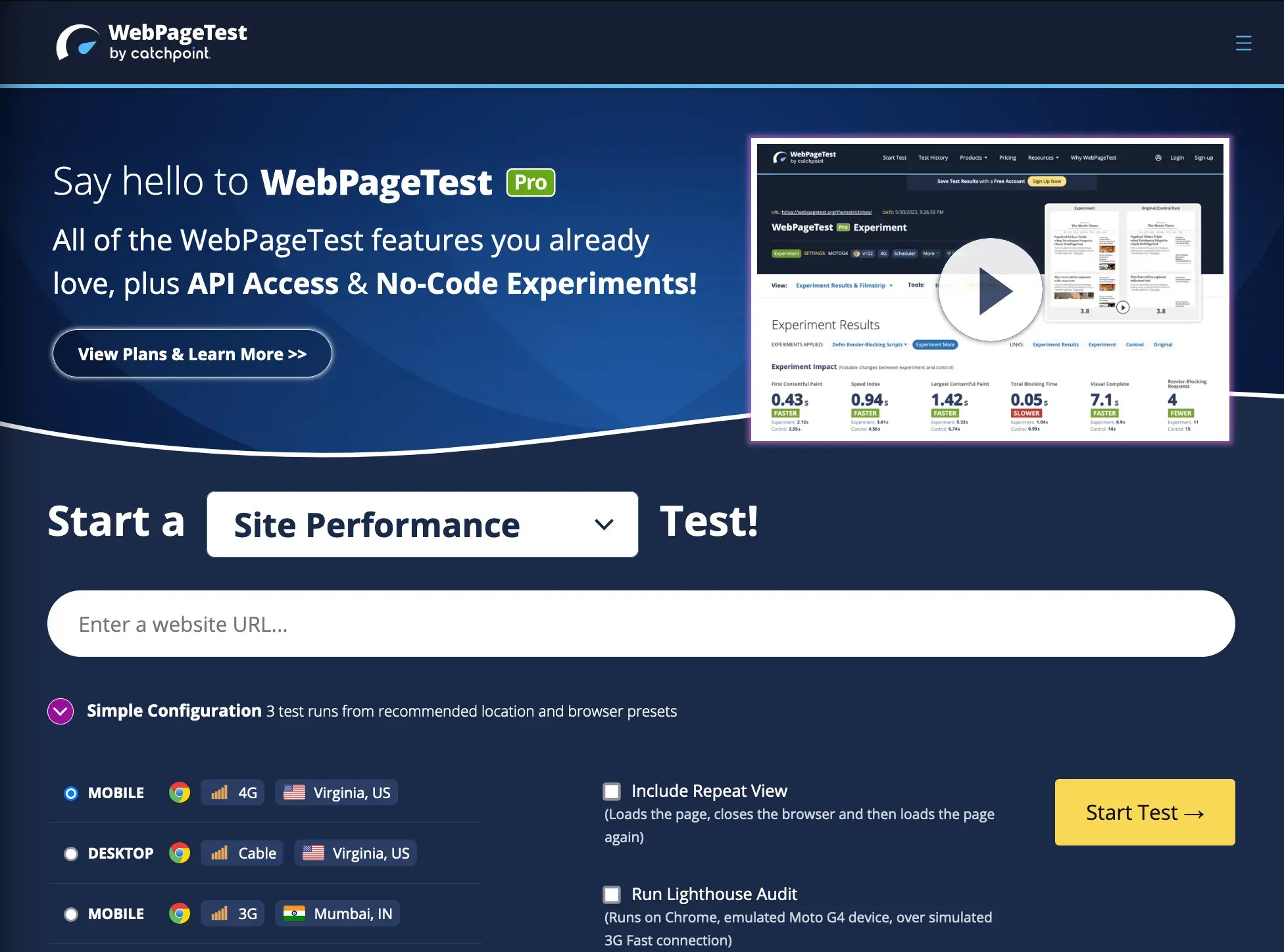Select the Mobile 3G Mumbai preset

click(71, 915)
